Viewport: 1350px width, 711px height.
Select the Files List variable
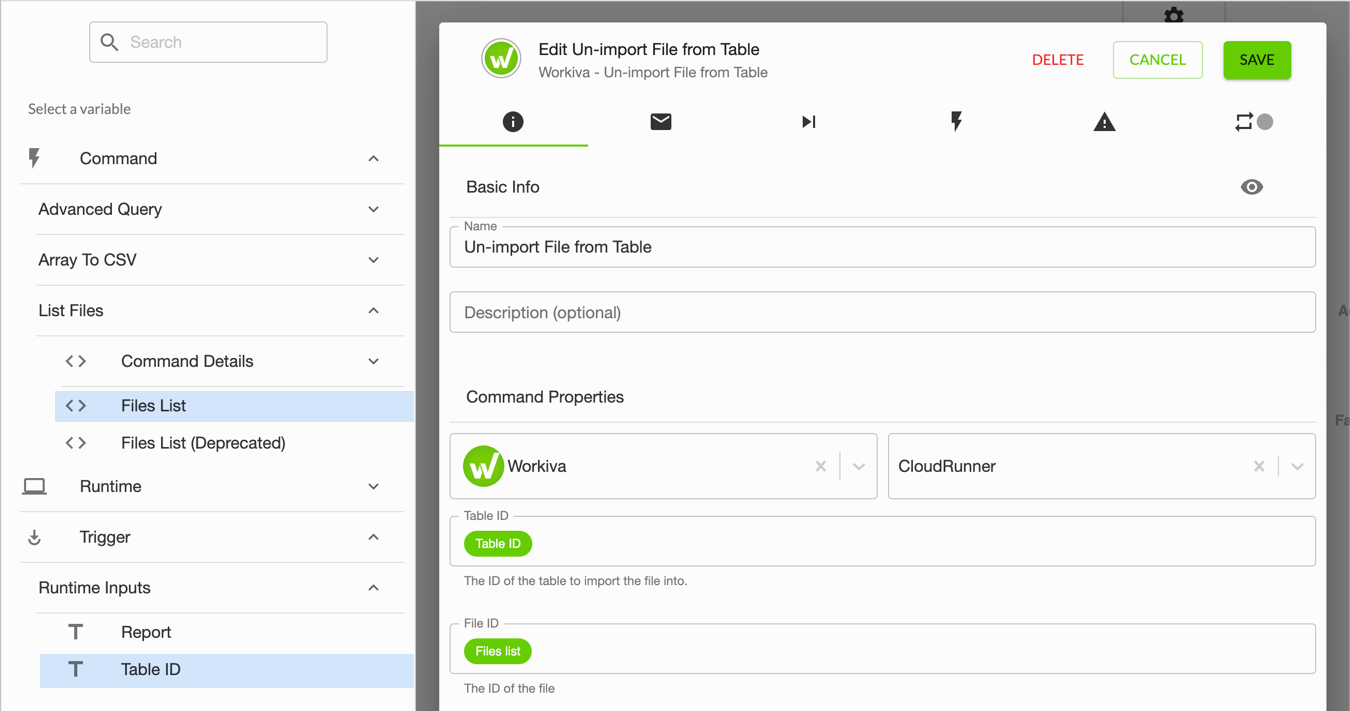pos(234,406)
